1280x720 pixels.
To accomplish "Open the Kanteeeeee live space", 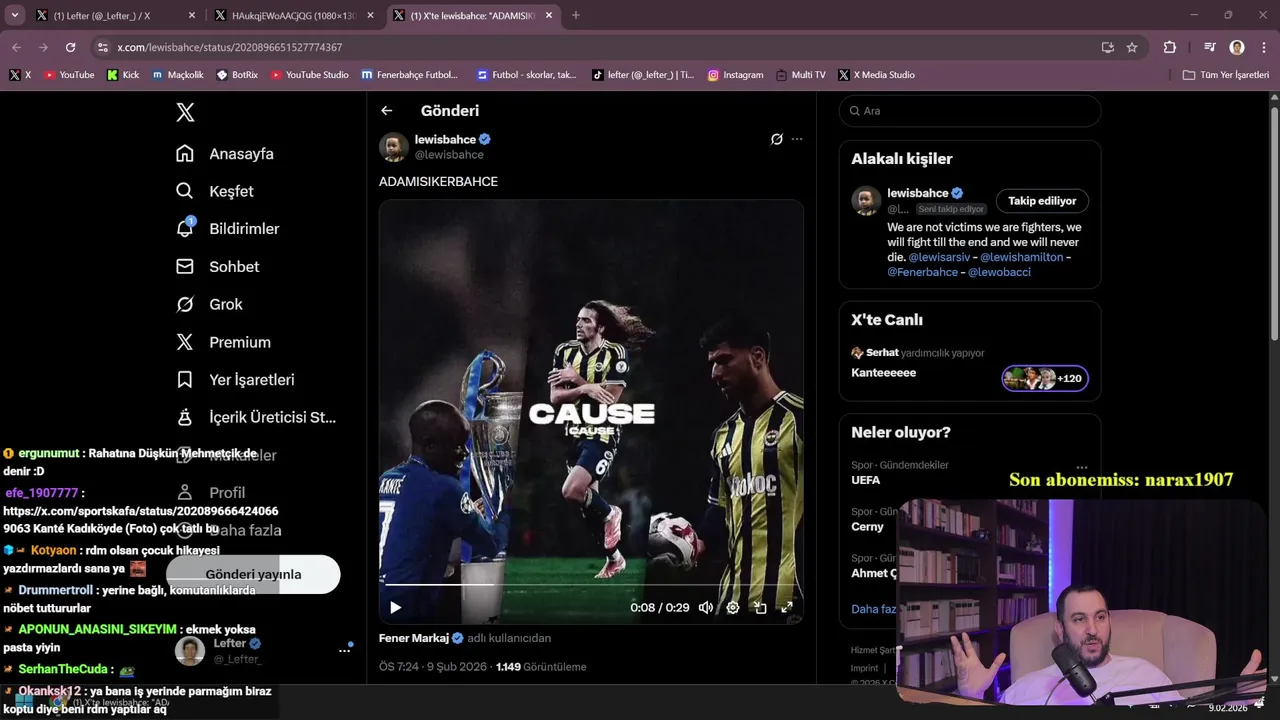I will (x=883, y=373).
